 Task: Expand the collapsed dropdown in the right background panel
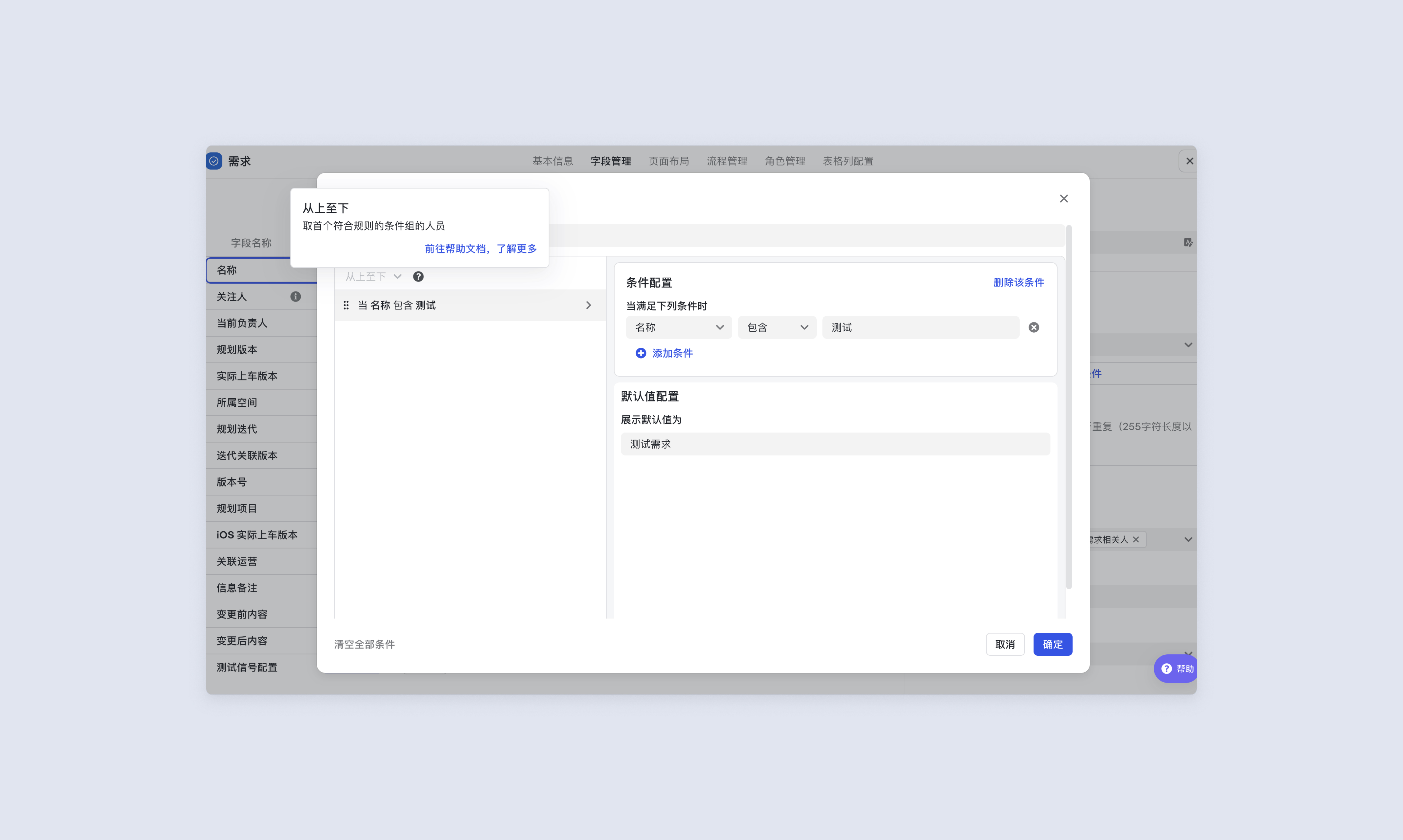(1189, 345)
